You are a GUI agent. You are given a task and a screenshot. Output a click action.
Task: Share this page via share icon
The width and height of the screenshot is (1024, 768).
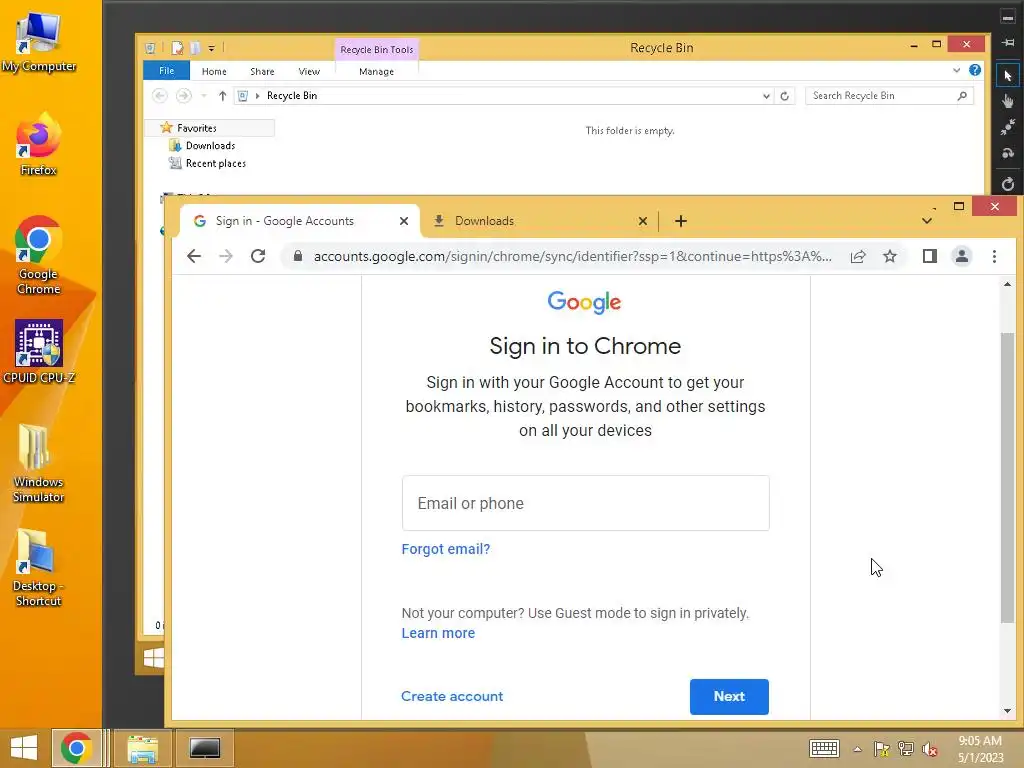point(858,257)
